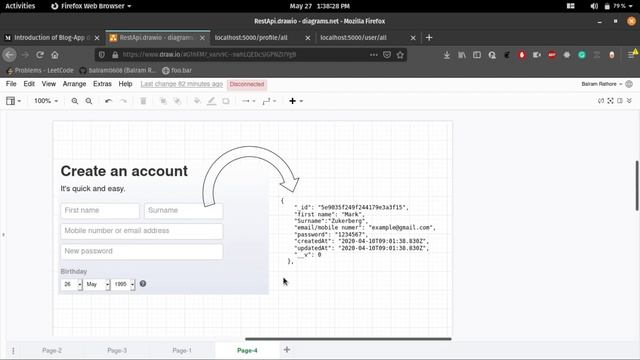
Task: Click the zoom in magnifier icon
Action: 75,101
